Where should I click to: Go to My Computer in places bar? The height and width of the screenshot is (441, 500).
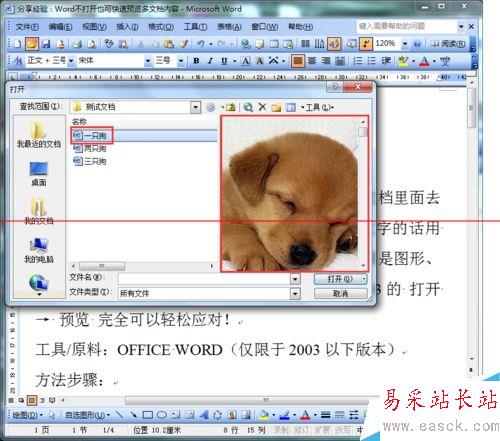[39, 250]
